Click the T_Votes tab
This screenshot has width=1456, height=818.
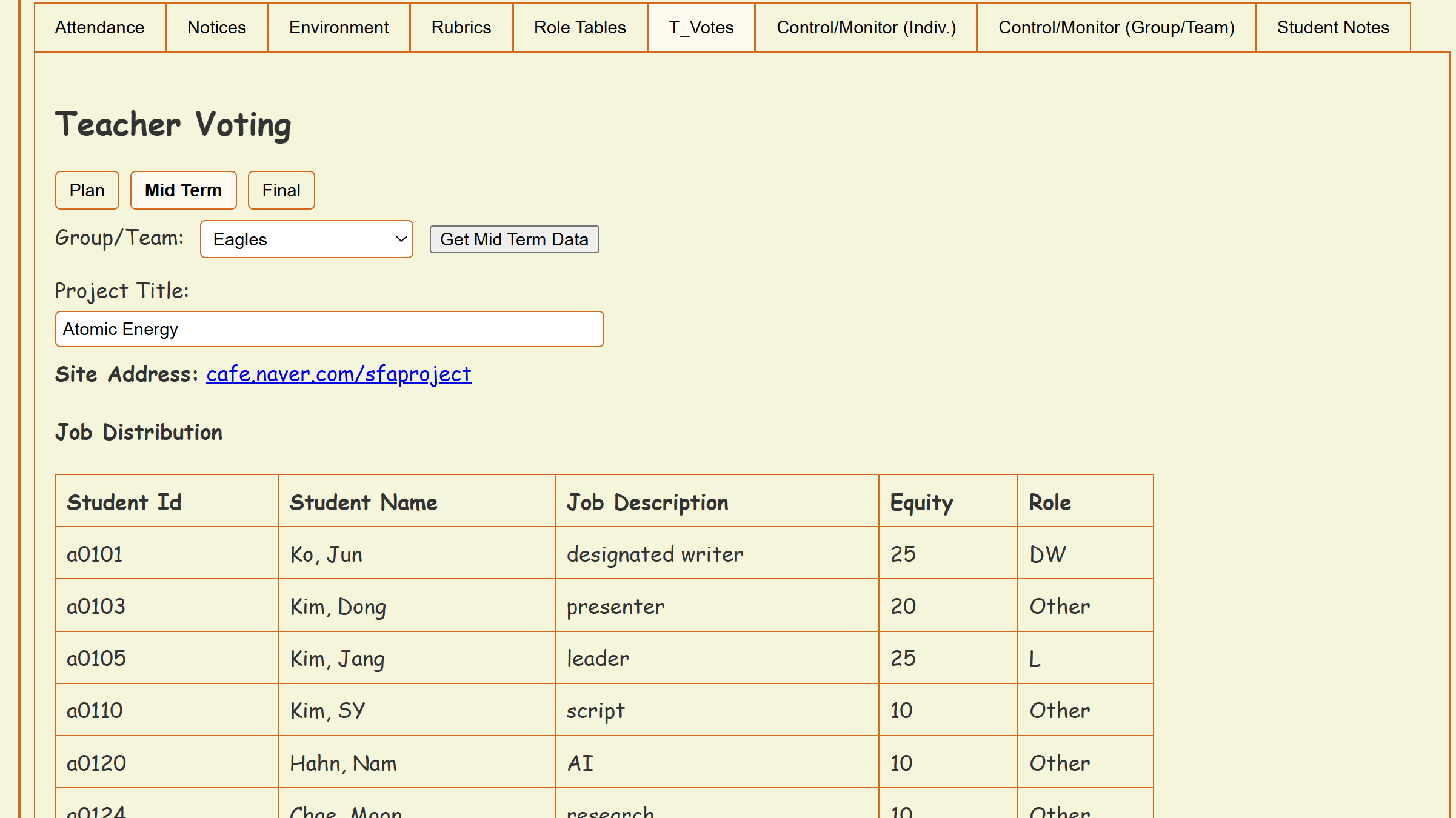coord(701,28)
